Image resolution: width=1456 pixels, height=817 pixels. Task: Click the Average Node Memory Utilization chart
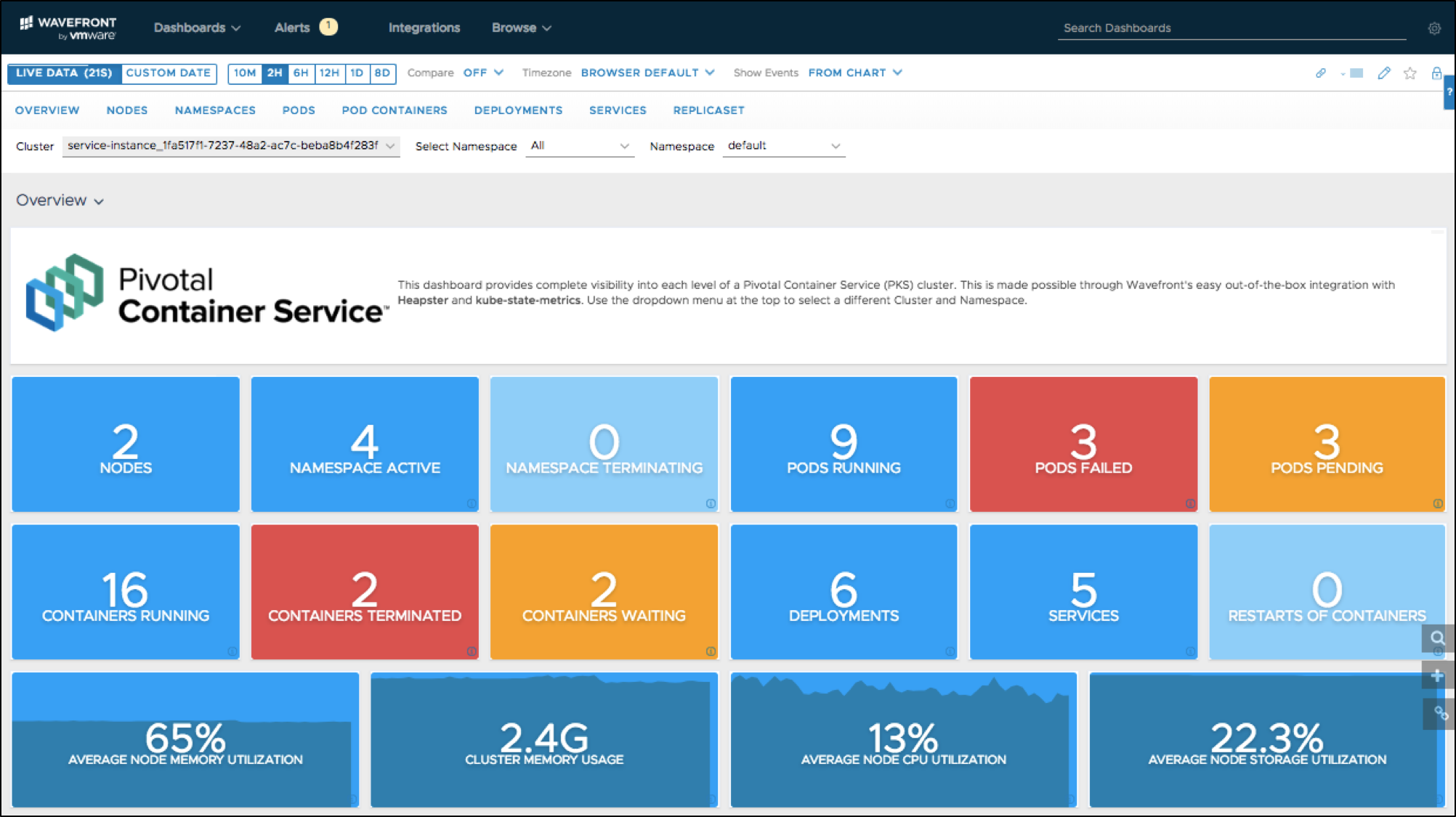[x=185, y=739]
